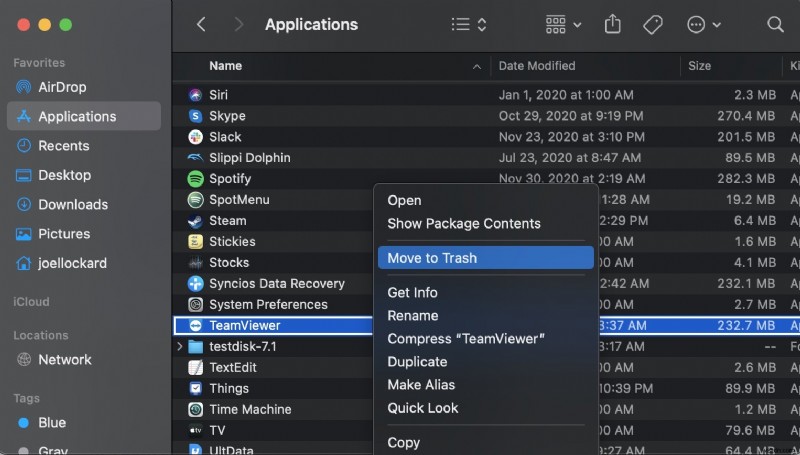Click the Search magnifier icon
This screenshot has width=800, height=455.
[775, 24]
